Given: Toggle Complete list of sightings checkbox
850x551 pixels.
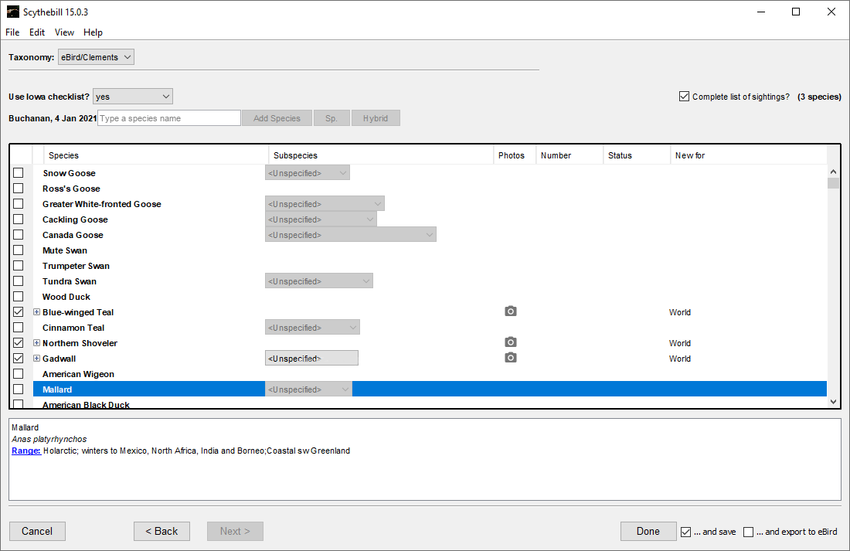Looking at the screenshot, I should pos(684,97).
